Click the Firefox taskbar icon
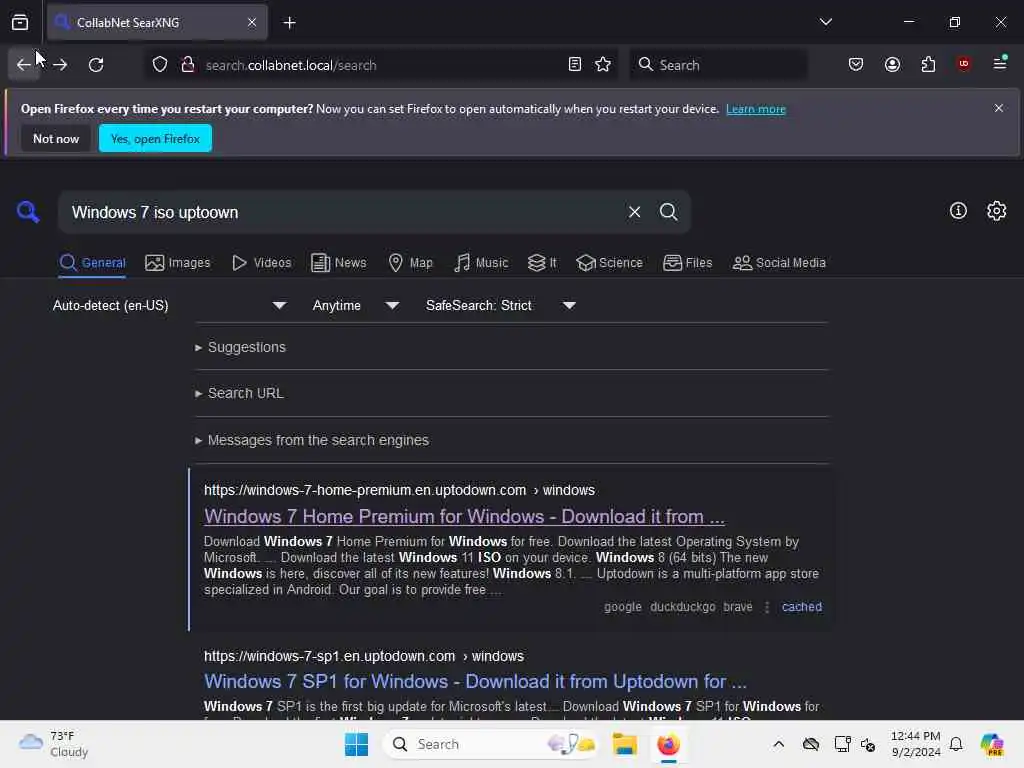 668,744
